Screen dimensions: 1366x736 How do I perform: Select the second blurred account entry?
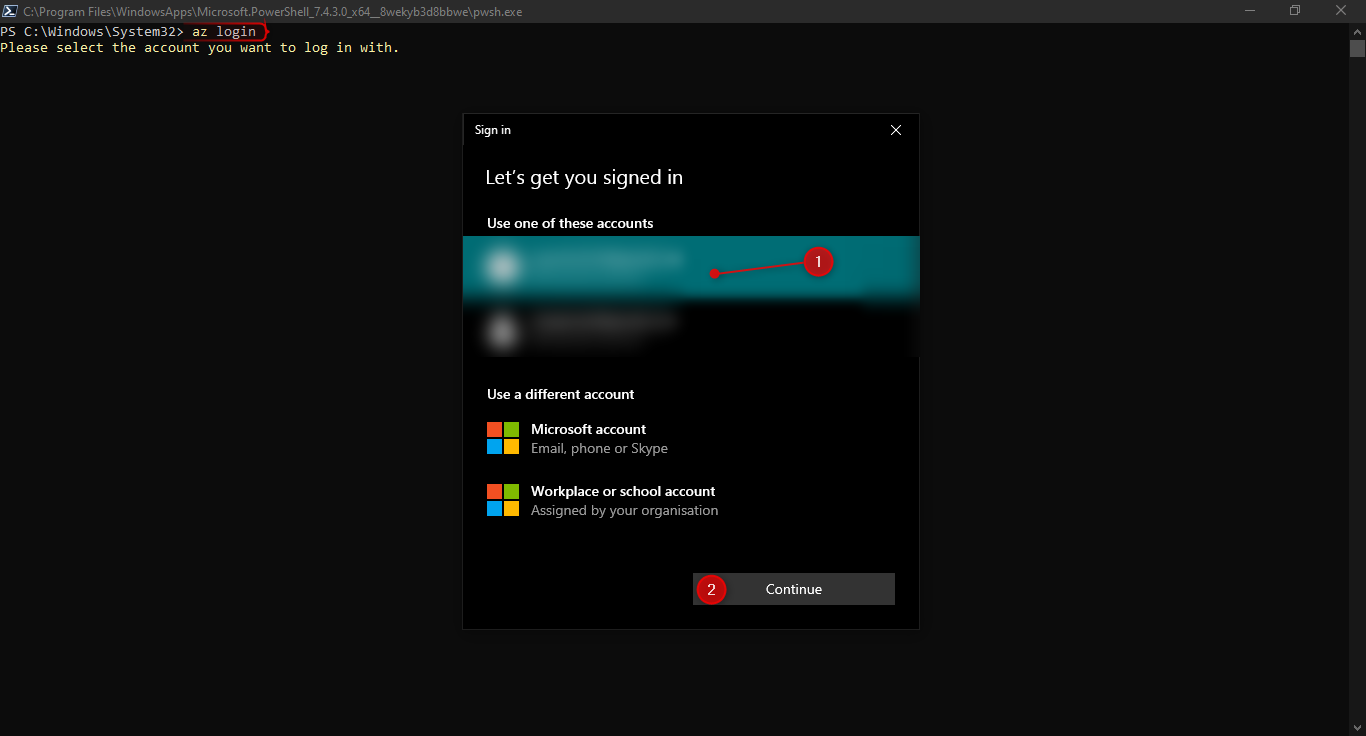[691, 328]
